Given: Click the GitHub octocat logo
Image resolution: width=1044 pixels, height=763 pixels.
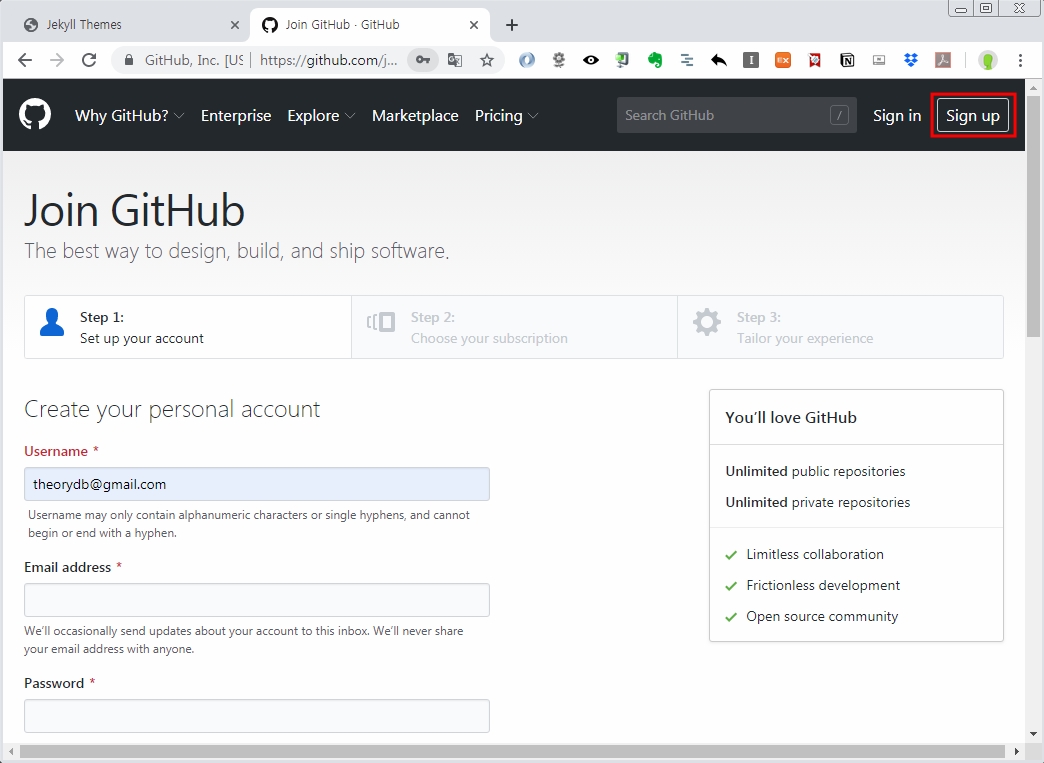Looking at the screenshot, I should (x=35, y=115).
